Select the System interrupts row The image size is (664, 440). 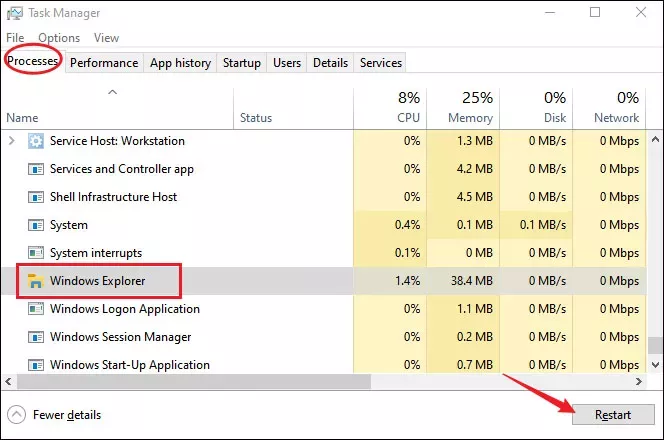point(324,253)
